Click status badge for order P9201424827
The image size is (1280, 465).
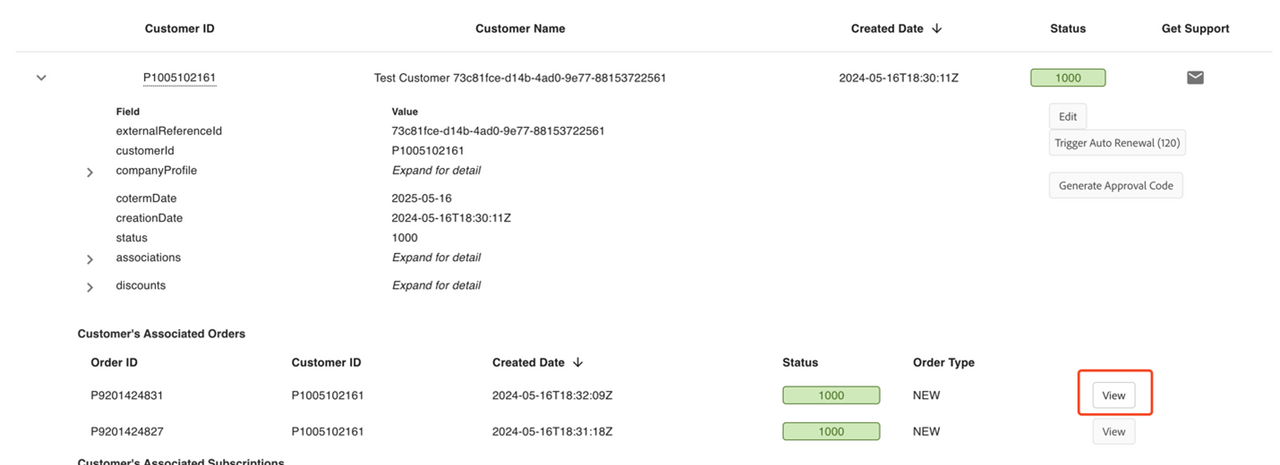tap(831, 431)
